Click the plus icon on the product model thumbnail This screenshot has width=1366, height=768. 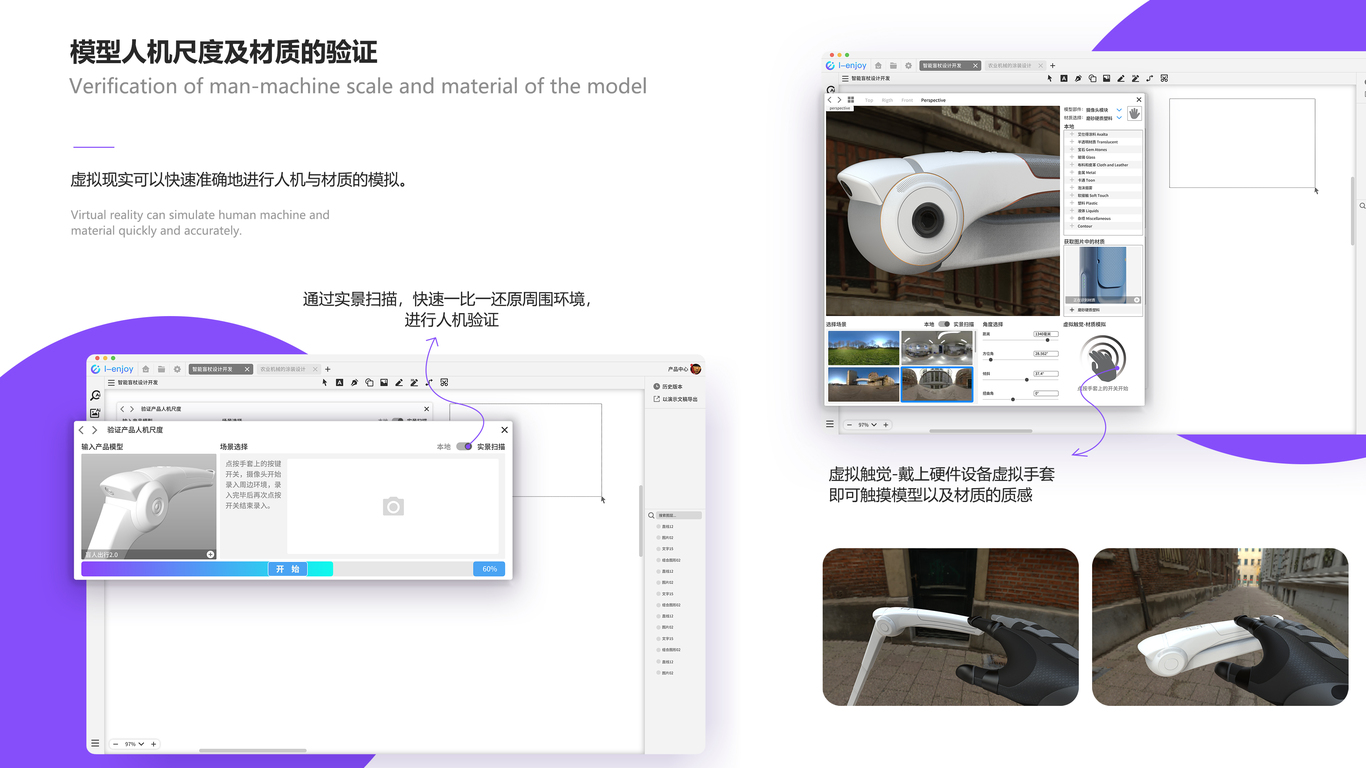pos(211,554)
